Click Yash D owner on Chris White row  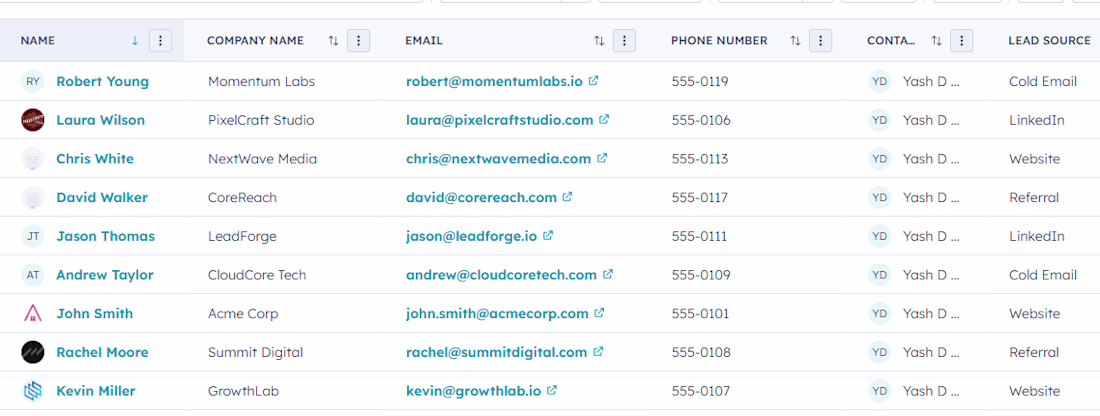pos(930,159)
